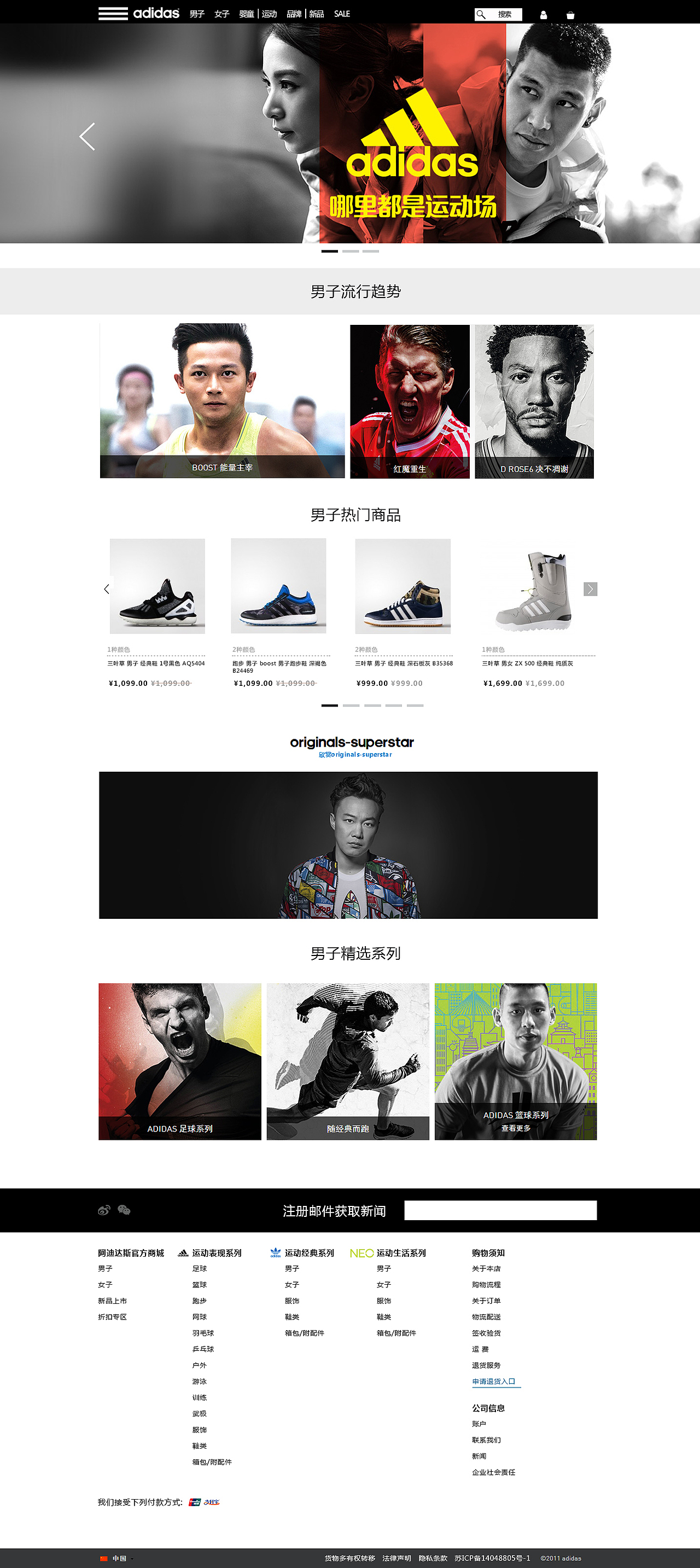
Task: Go to previous hot products page
Action: tap(107, 588)
